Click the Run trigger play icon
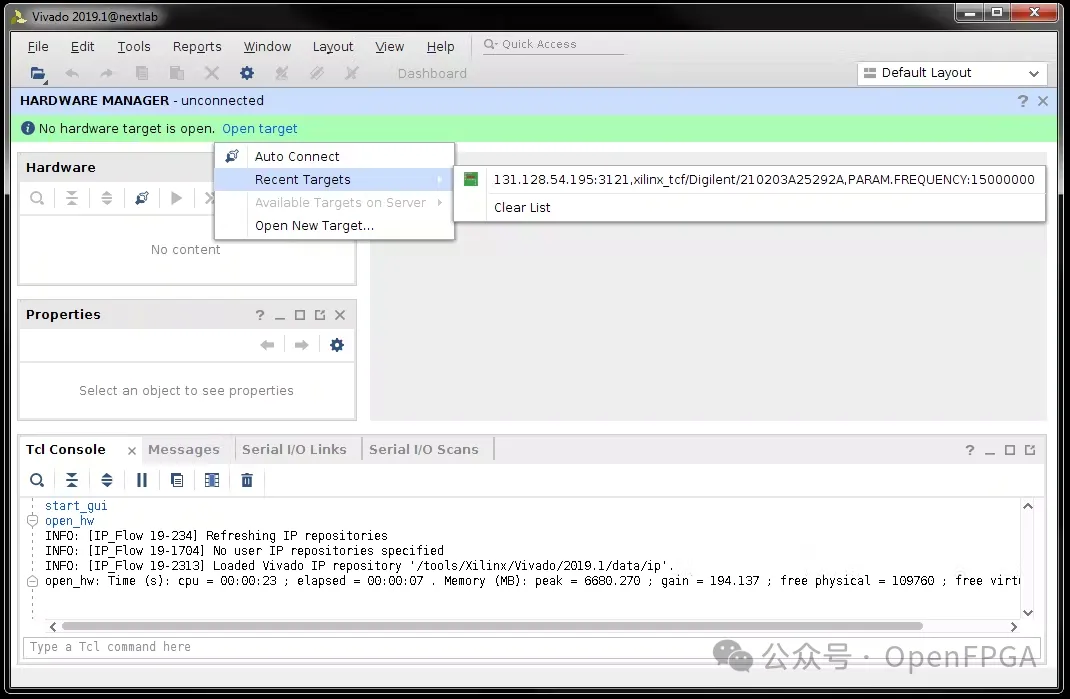 click(177, 198)
